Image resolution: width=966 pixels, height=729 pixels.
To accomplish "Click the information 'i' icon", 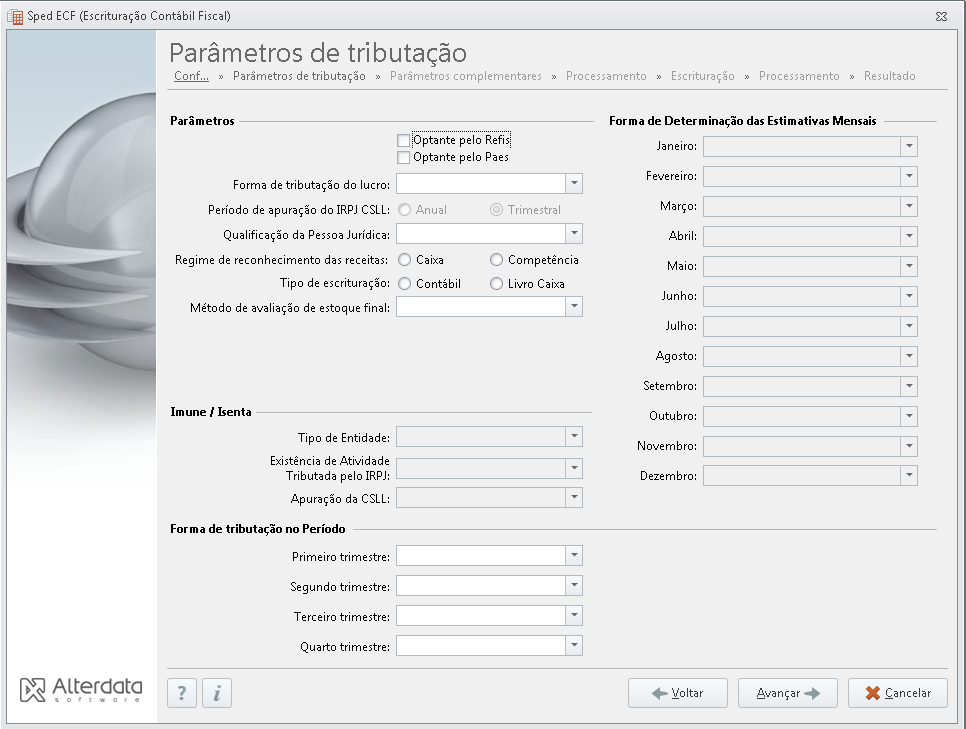I will coord(217,693).
